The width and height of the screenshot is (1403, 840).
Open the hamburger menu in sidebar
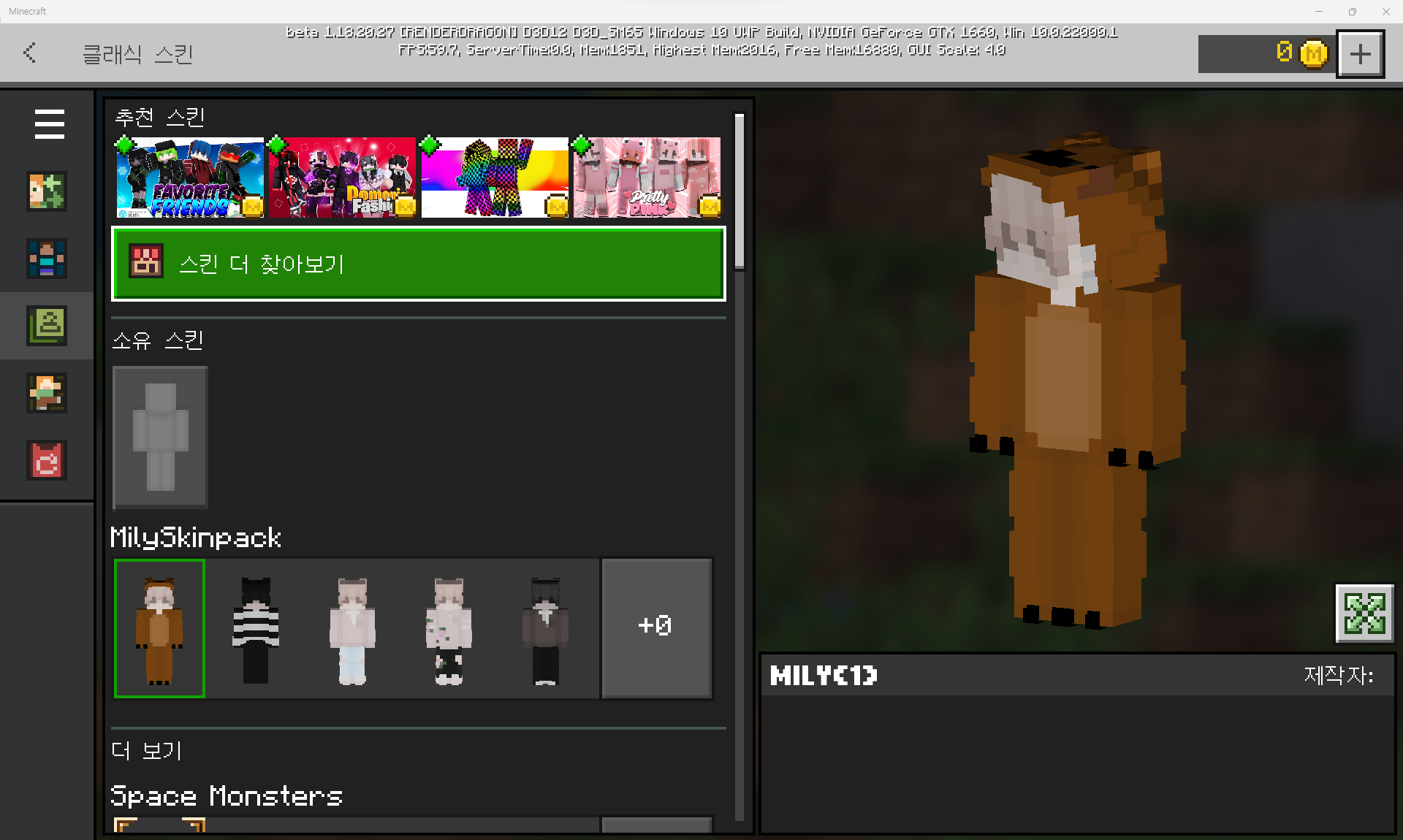click(49, 124)
